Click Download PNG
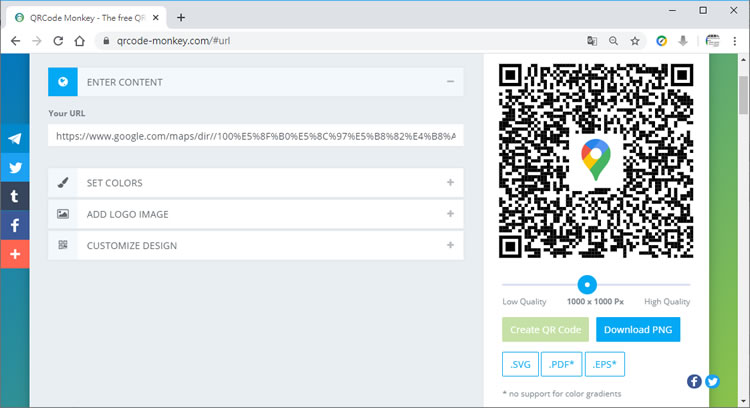This screenshot has width=750, height=408. click(638, 330)
